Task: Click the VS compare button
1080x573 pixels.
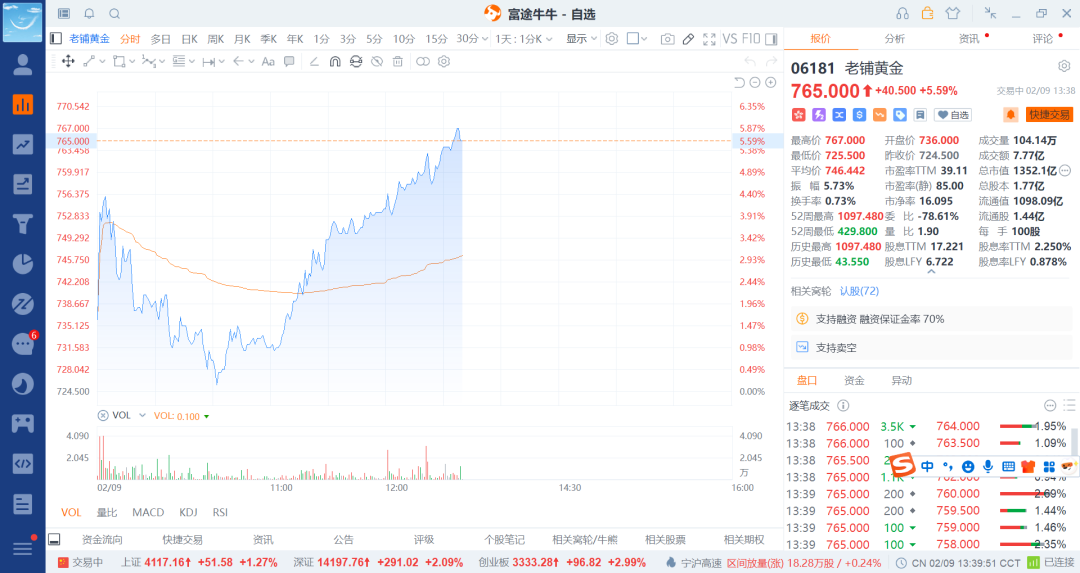Action: point(729,39)
